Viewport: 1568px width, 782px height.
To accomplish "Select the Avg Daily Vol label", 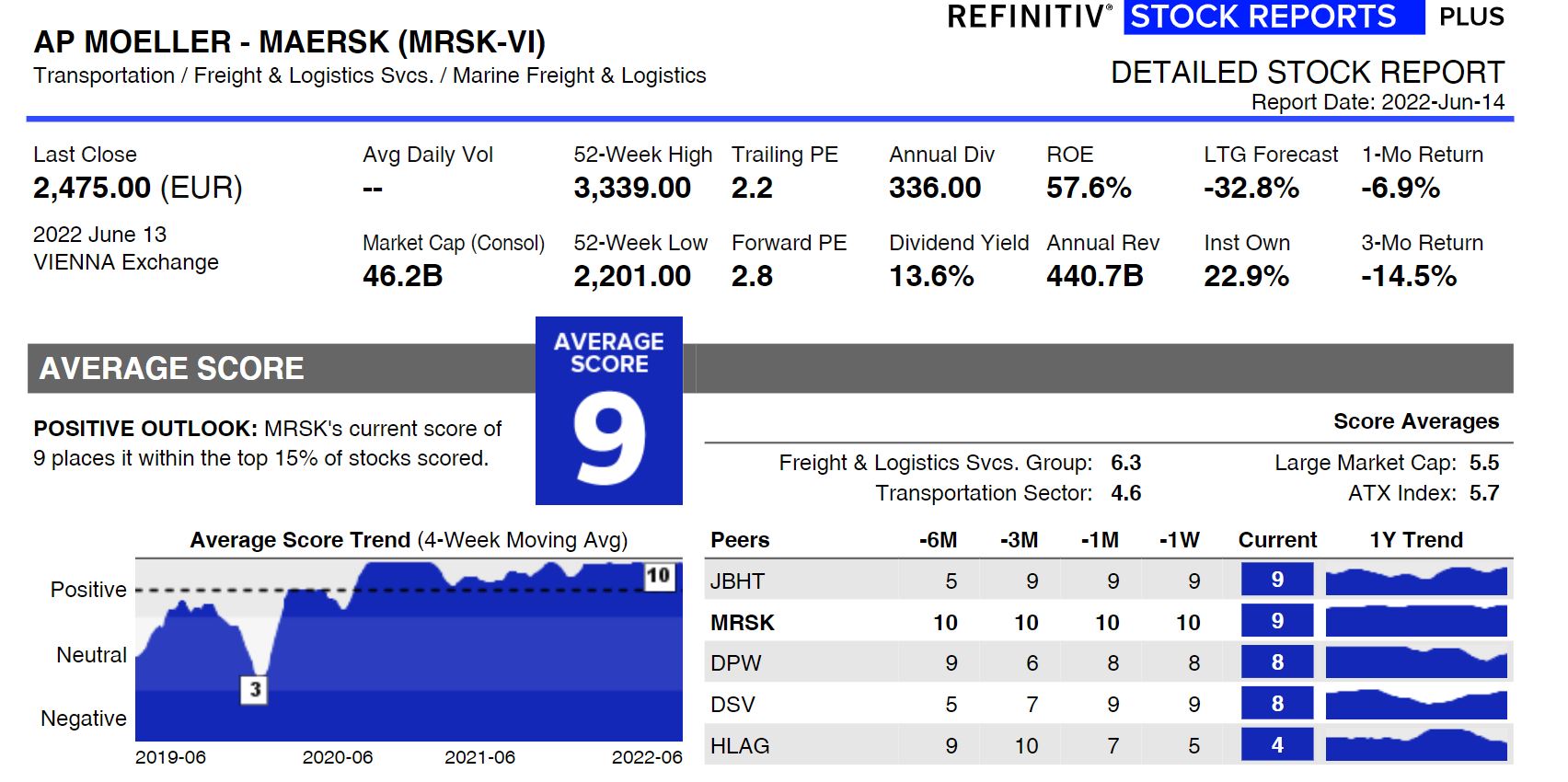I will coord(428,155).
